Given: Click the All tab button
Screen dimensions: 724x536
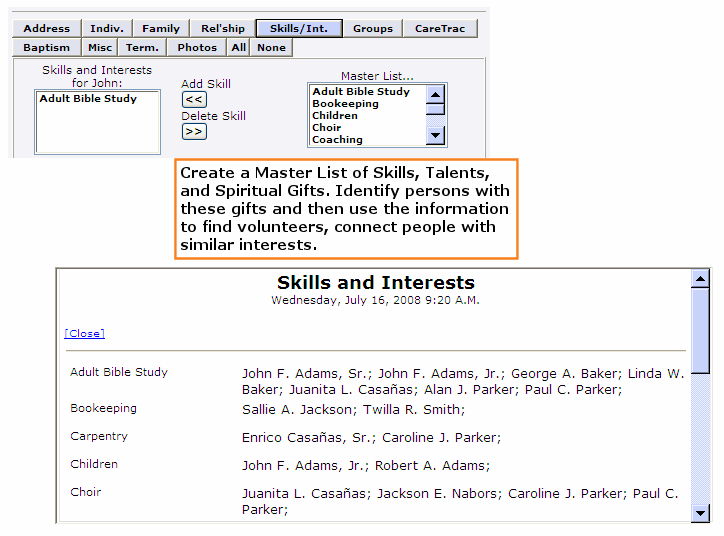Looking at the screenshot, I should click(x=239, y=47).
